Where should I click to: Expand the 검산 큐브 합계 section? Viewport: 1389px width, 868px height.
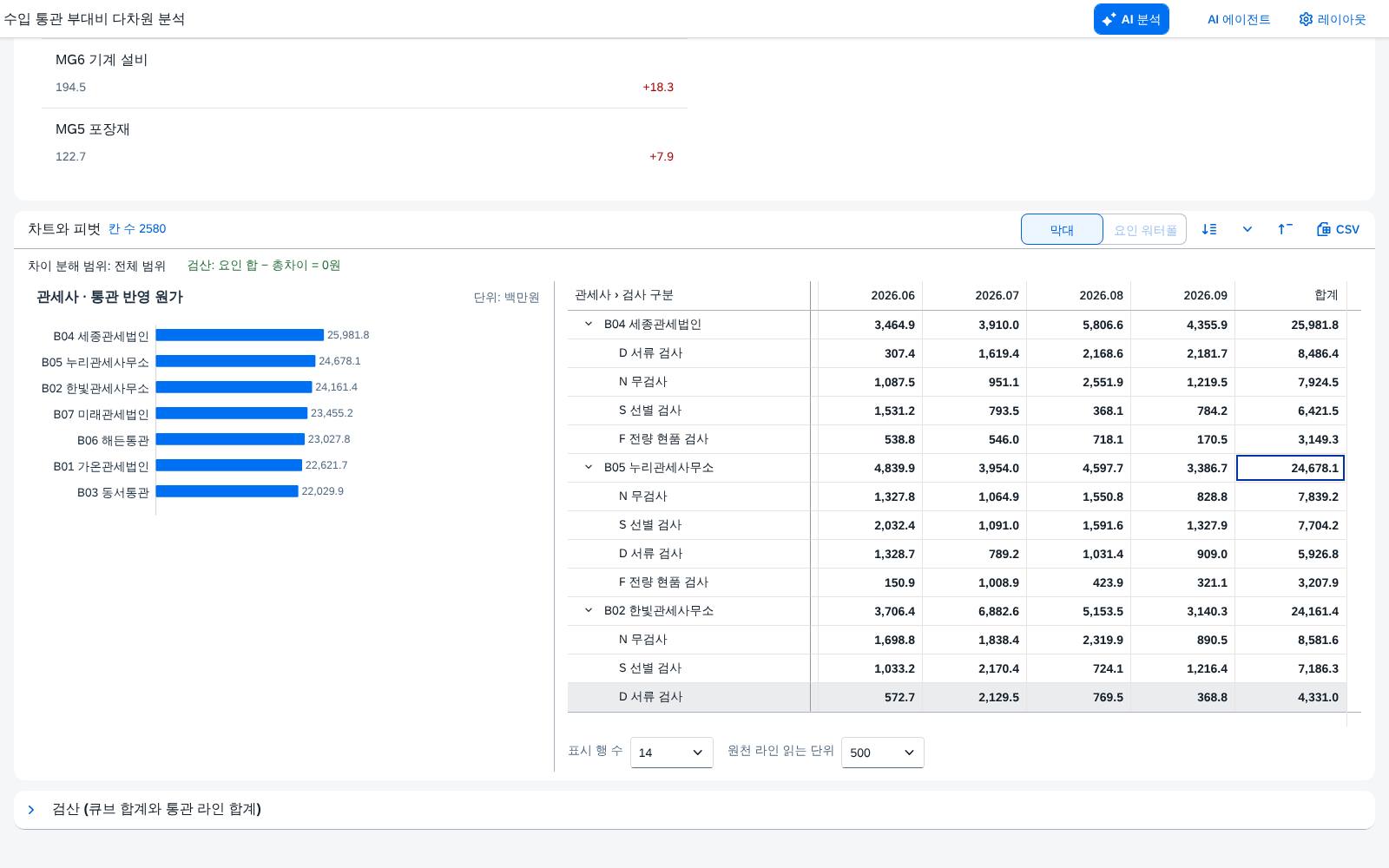(x=31, y=810)
